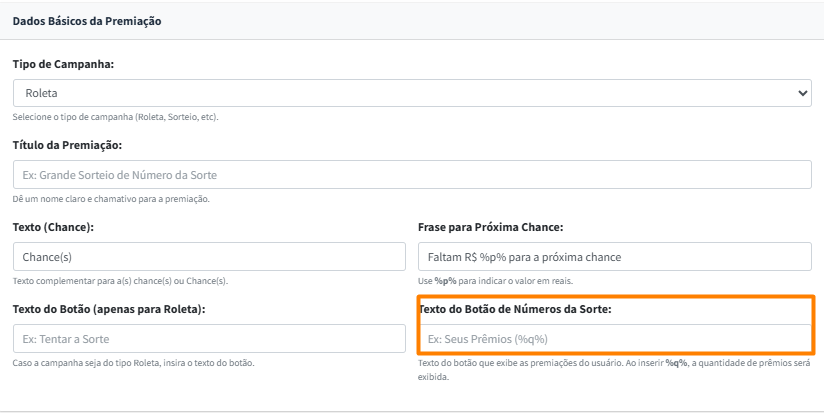Focus the Título da Premiação input field
Image resolution: width=824 pixels, height=413 pixels.
[x=411, y=175]
